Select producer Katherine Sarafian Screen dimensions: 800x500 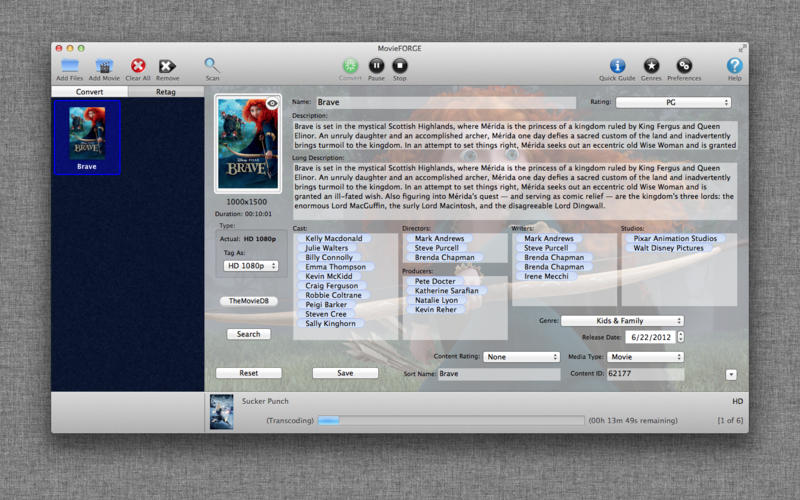(446, 291)
